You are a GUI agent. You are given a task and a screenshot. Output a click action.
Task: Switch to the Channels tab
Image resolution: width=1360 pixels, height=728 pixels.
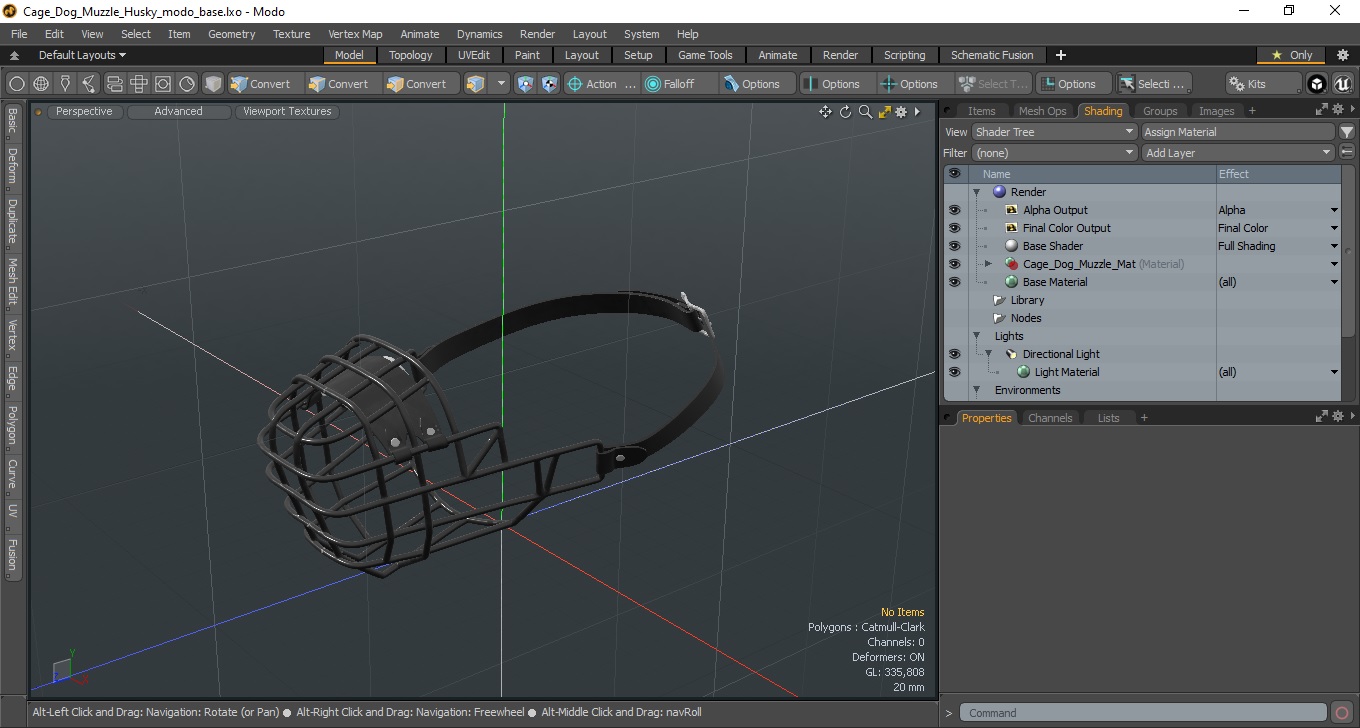[x=1050, y=418]
